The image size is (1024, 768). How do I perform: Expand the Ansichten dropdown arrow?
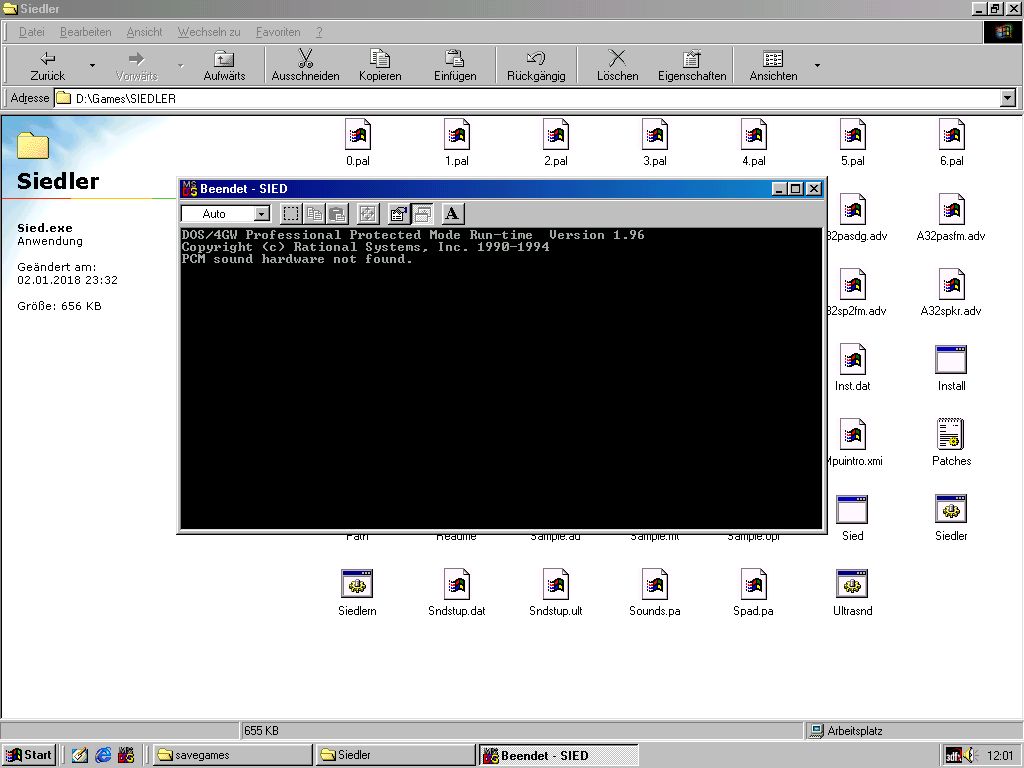(817, 66)
